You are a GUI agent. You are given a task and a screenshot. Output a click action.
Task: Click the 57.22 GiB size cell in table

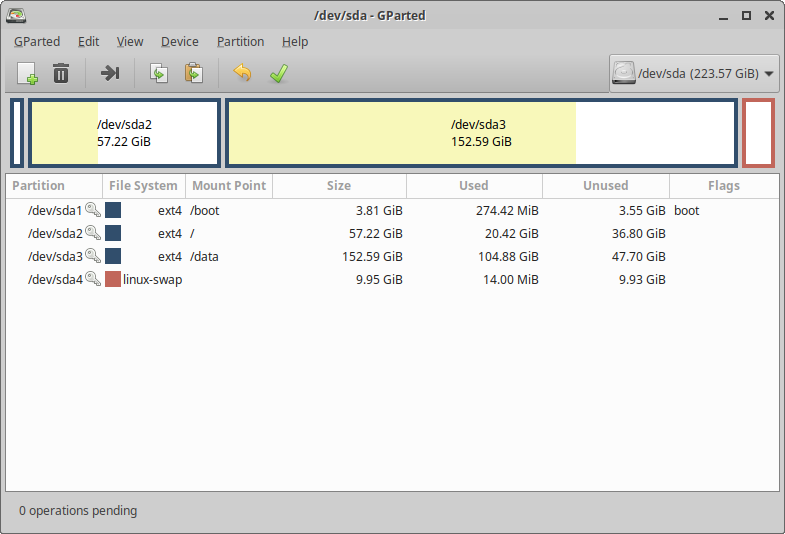coord(375,234)
